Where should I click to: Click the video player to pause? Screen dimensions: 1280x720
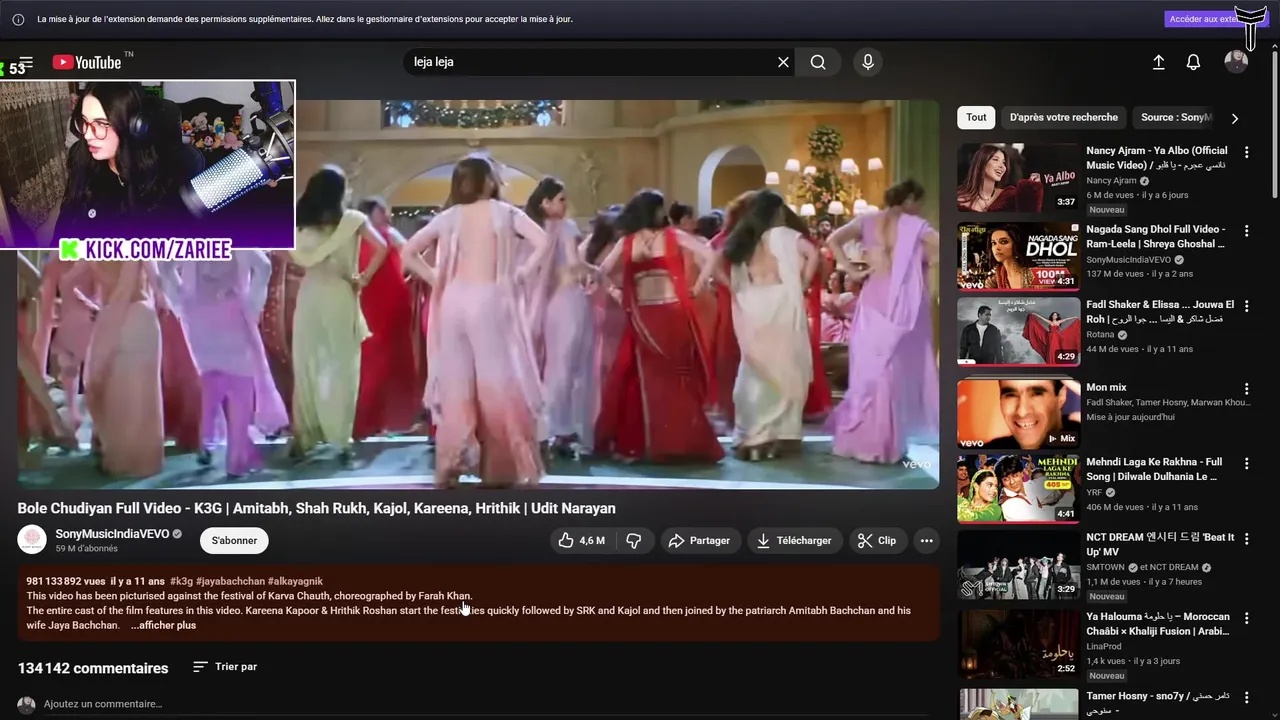478,294
